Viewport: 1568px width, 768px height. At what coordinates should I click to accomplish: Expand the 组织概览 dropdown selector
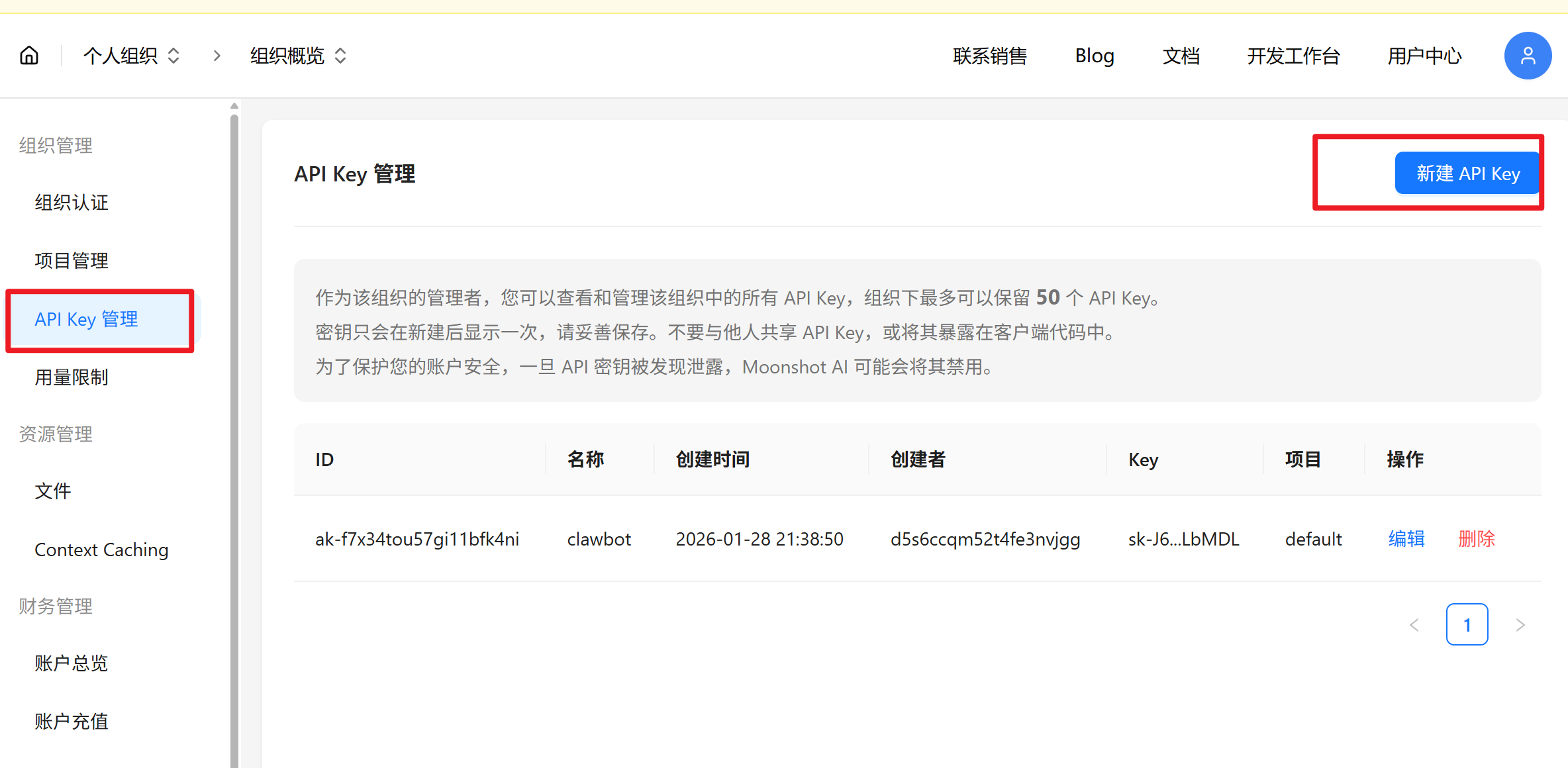298,56
